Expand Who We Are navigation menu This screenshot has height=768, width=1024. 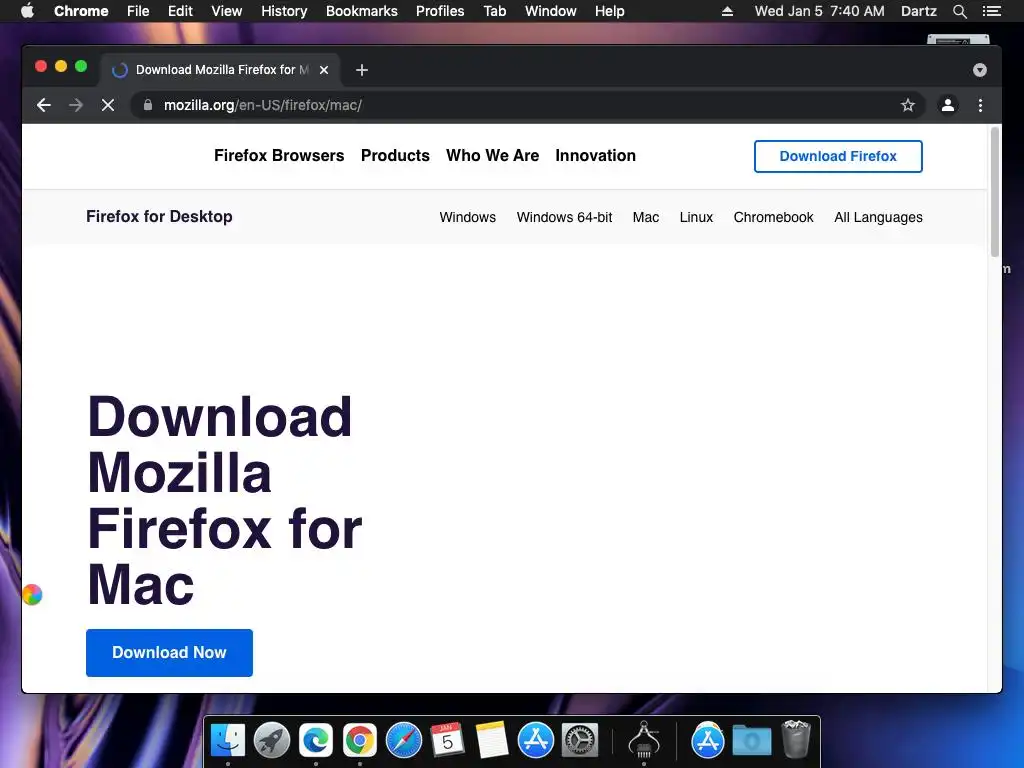pos(492,155)
